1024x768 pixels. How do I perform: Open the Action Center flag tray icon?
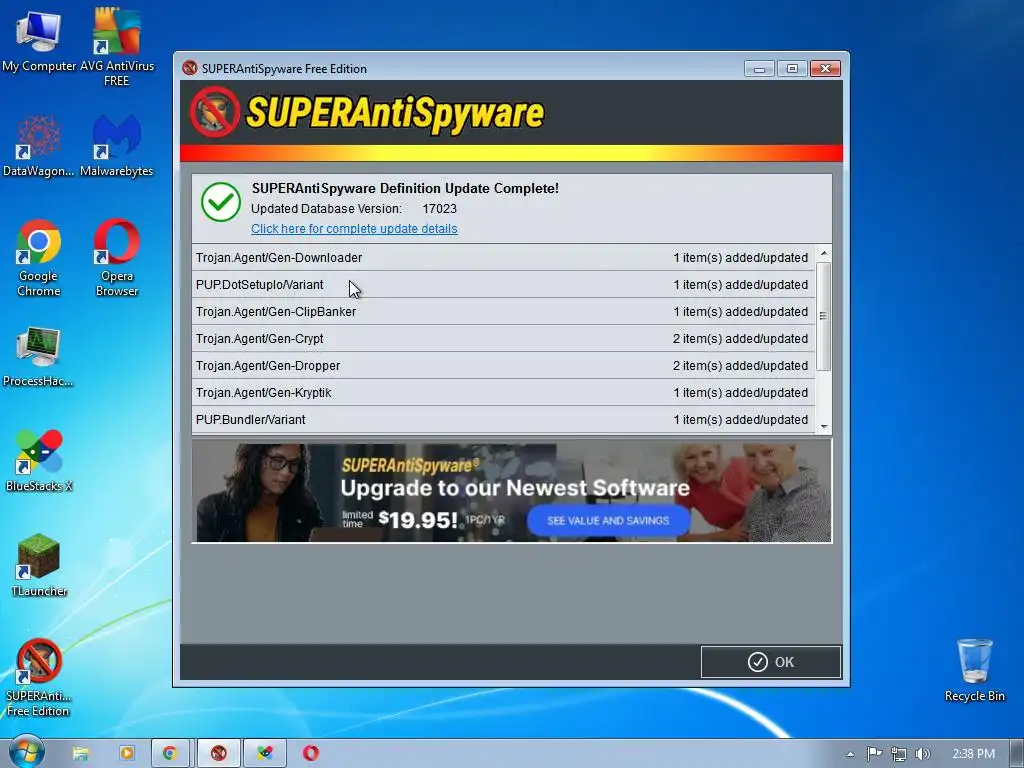[x=874, y=754]
